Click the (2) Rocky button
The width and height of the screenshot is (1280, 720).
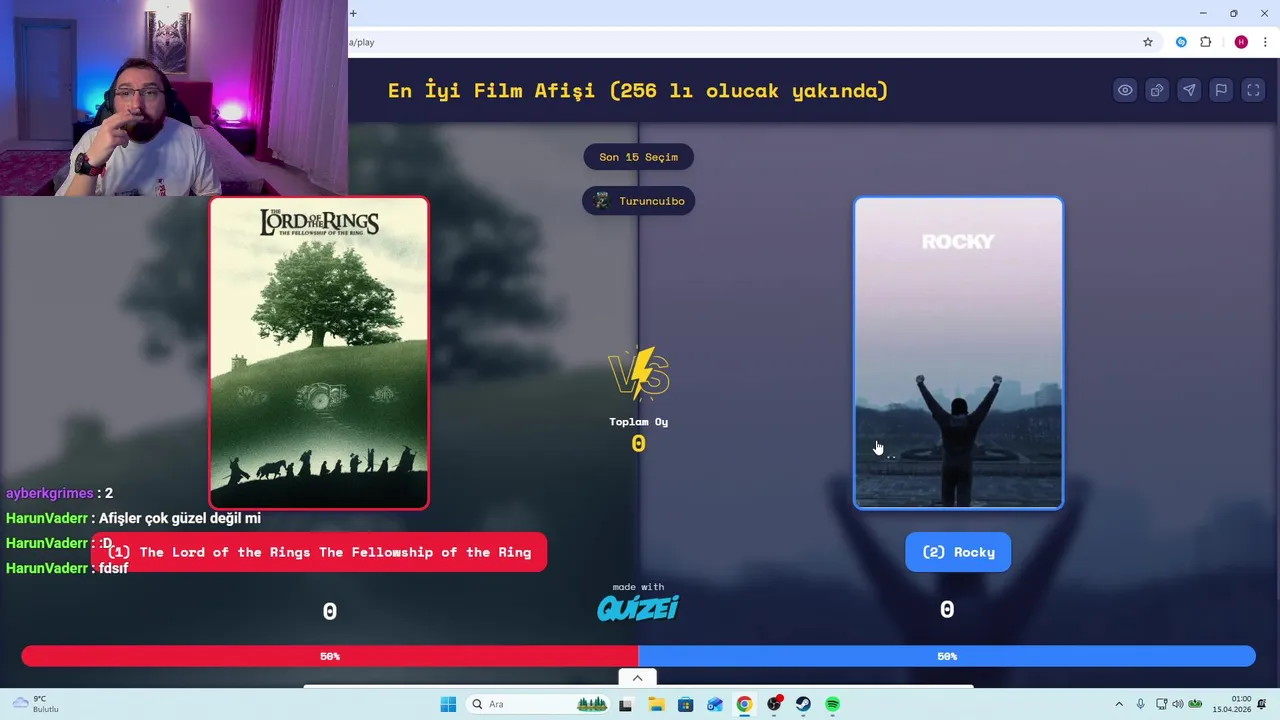click(958, 552)
